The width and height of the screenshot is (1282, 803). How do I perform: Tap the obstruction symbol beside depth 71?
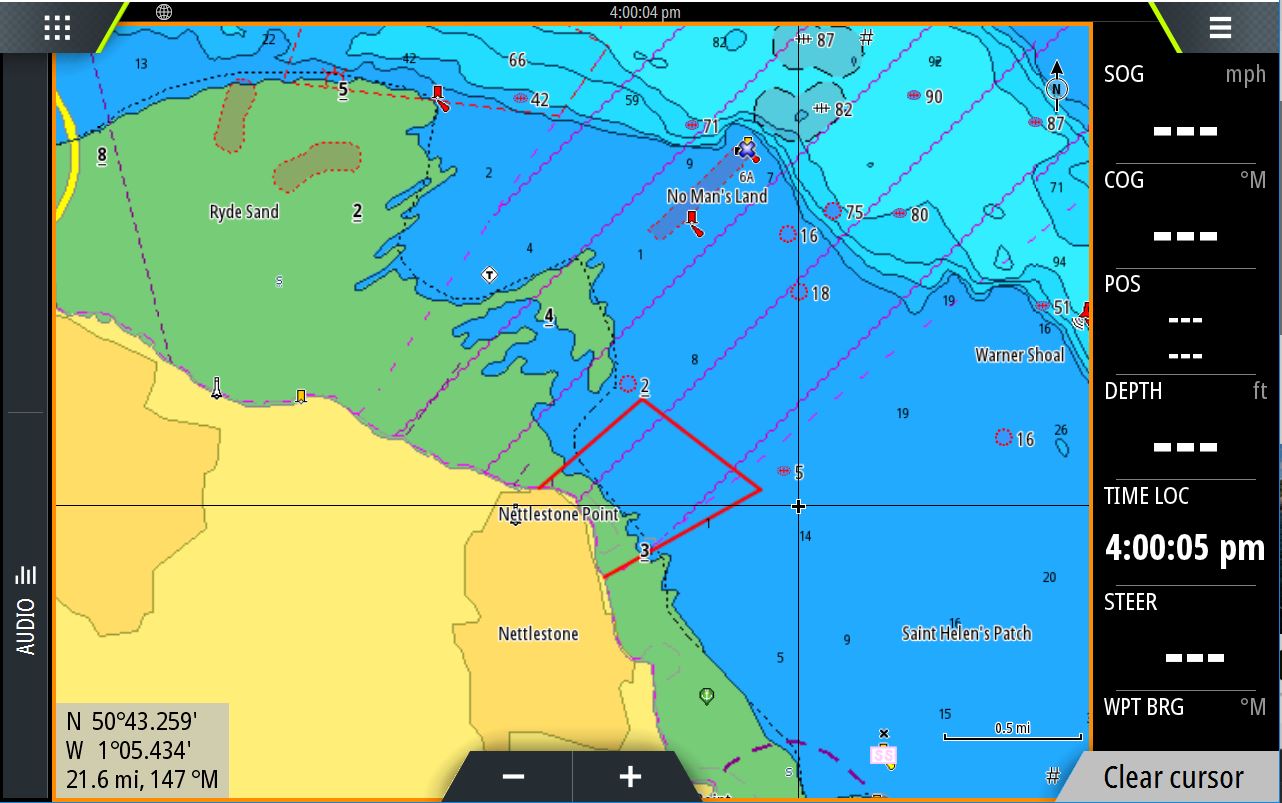pyautogui.click(x=692, y=125)
